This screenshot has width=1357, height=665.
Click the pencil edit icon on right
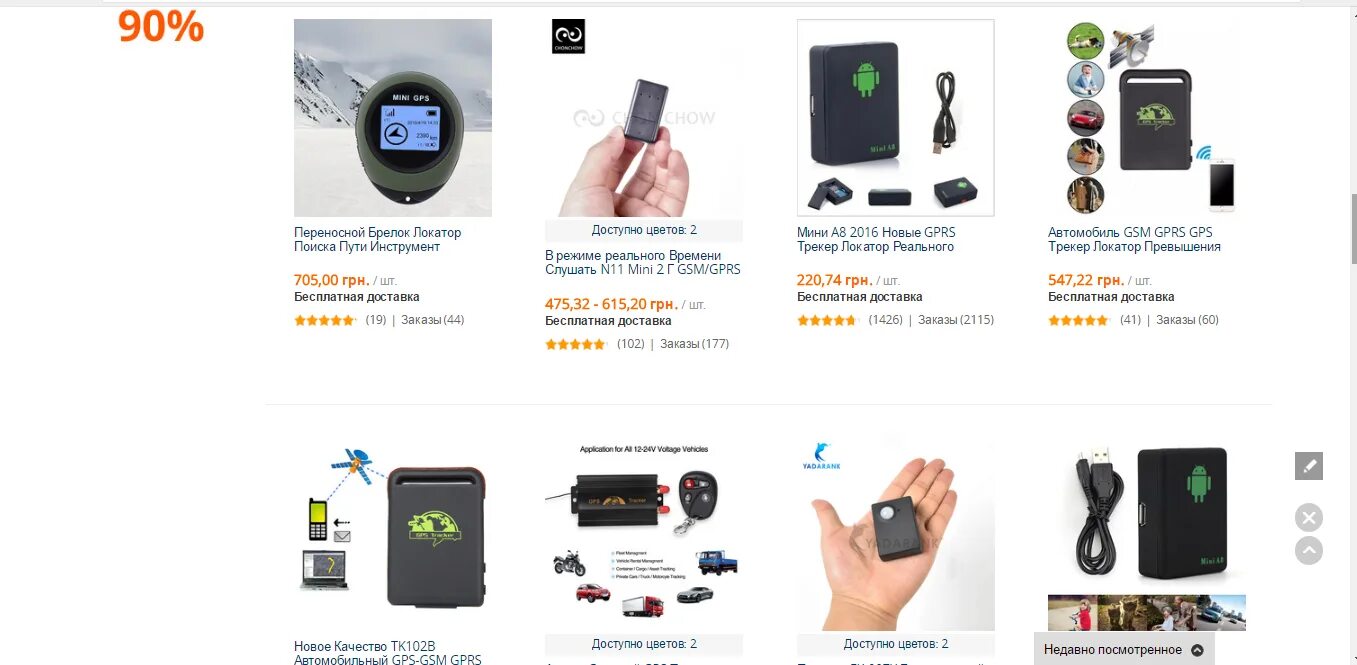(1308, 466)
